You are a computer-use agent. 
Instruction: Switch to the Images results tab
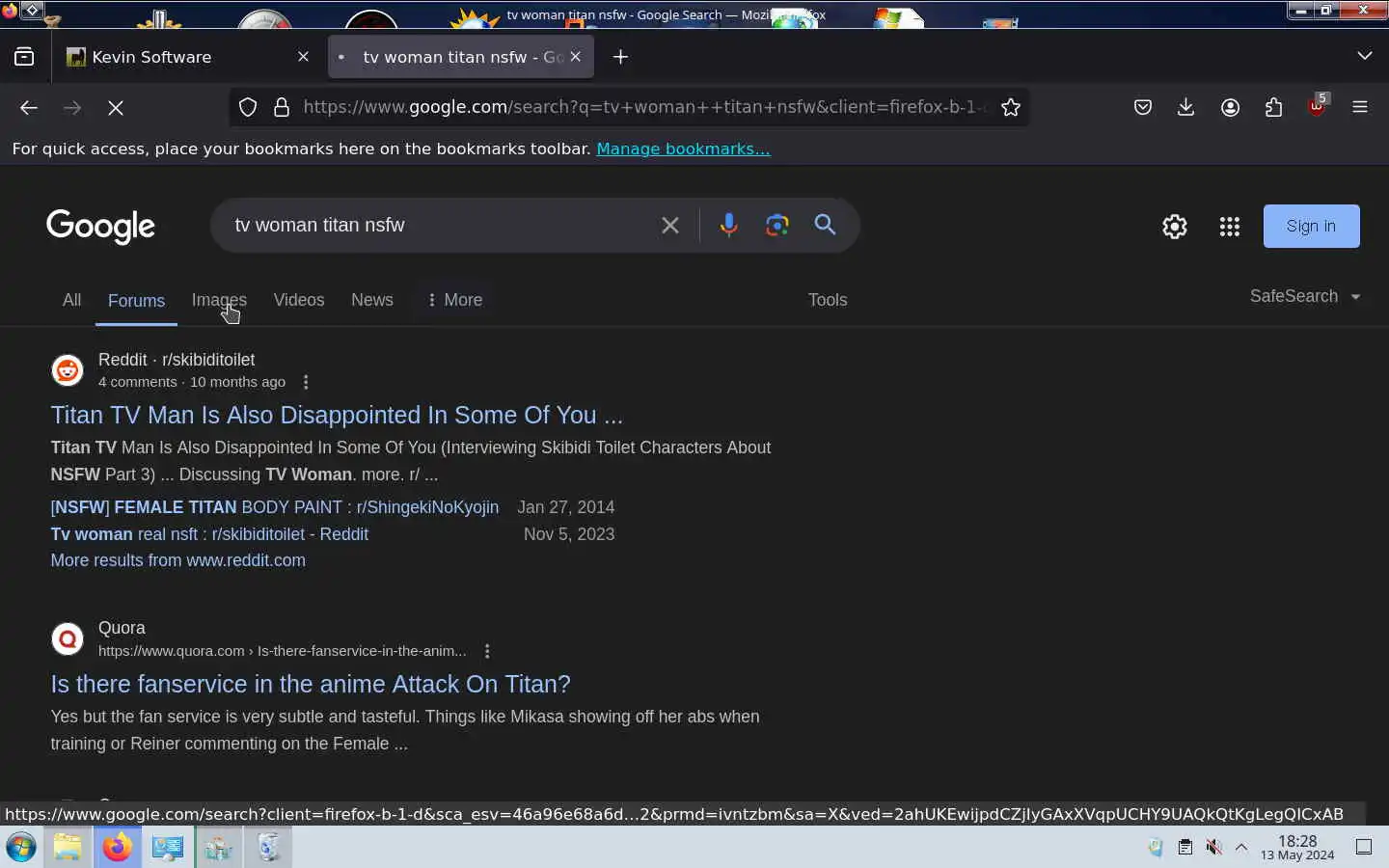click(x=219, y=300)
